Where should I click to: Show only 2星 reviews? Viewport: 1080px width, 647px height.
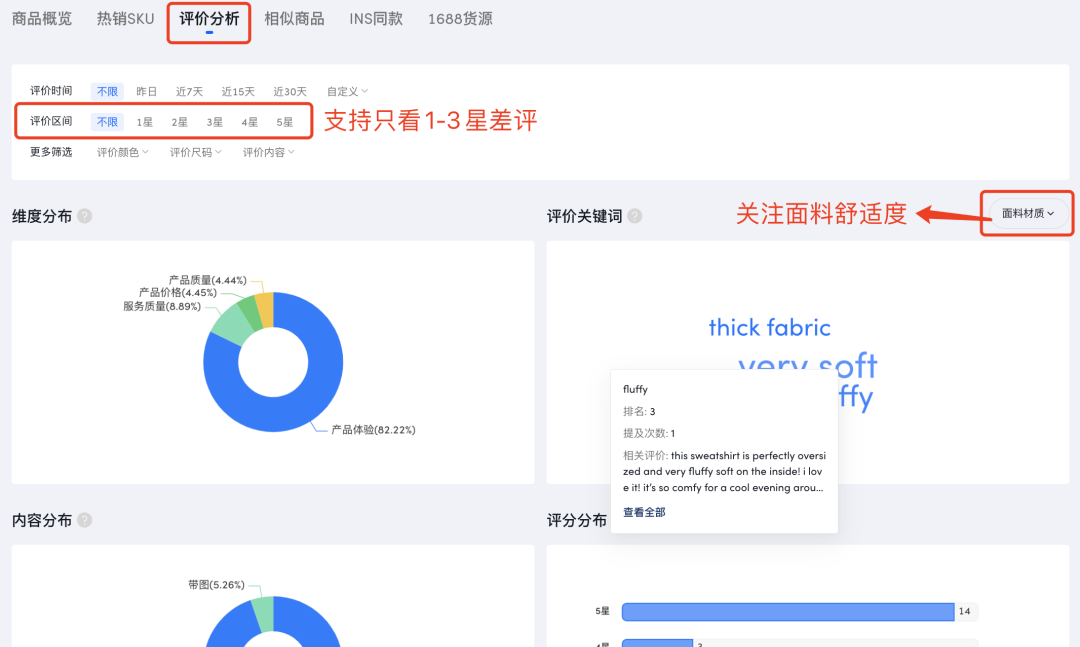[x=179, y=122]
